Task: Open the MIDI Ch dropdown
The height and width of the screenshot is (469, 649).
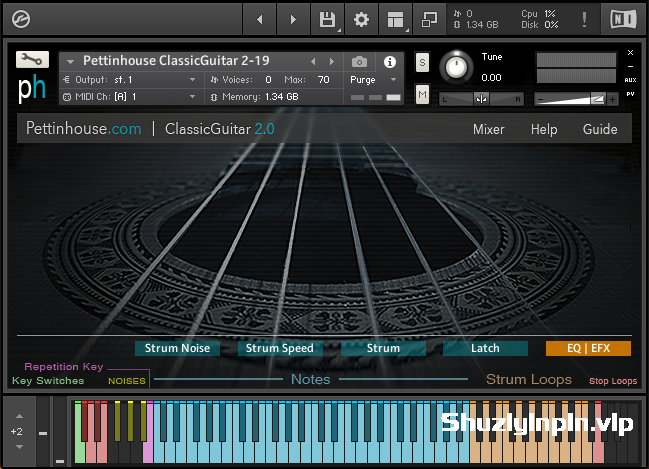Action: [130, 96]
